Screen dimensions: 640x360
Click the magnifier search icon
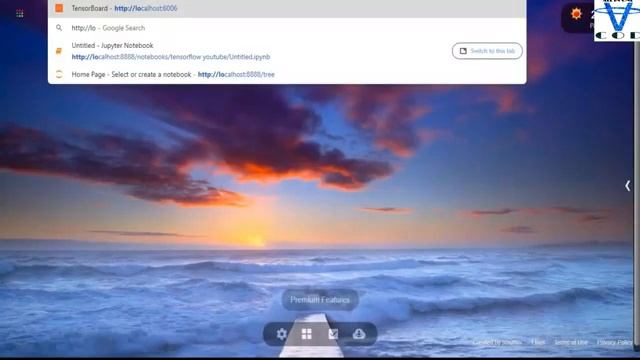[59, 28]
